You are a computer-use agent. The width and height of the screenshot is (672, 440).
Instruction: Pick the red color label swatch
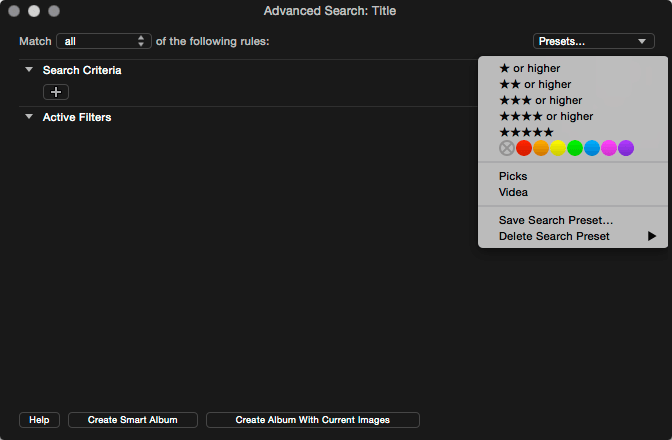click(x=524, y=148)
